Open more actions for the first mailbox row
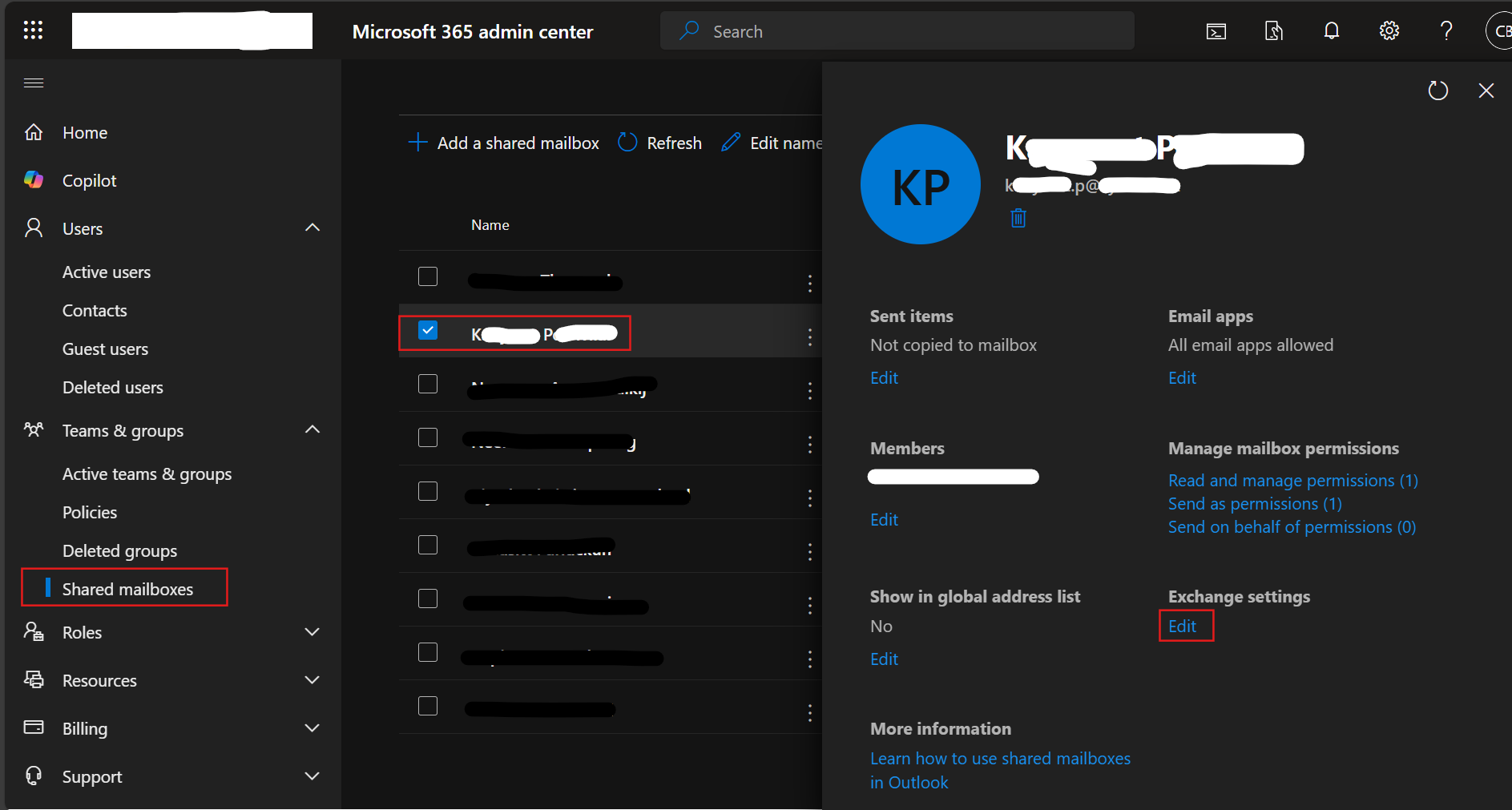 click(x=810, y=283)
